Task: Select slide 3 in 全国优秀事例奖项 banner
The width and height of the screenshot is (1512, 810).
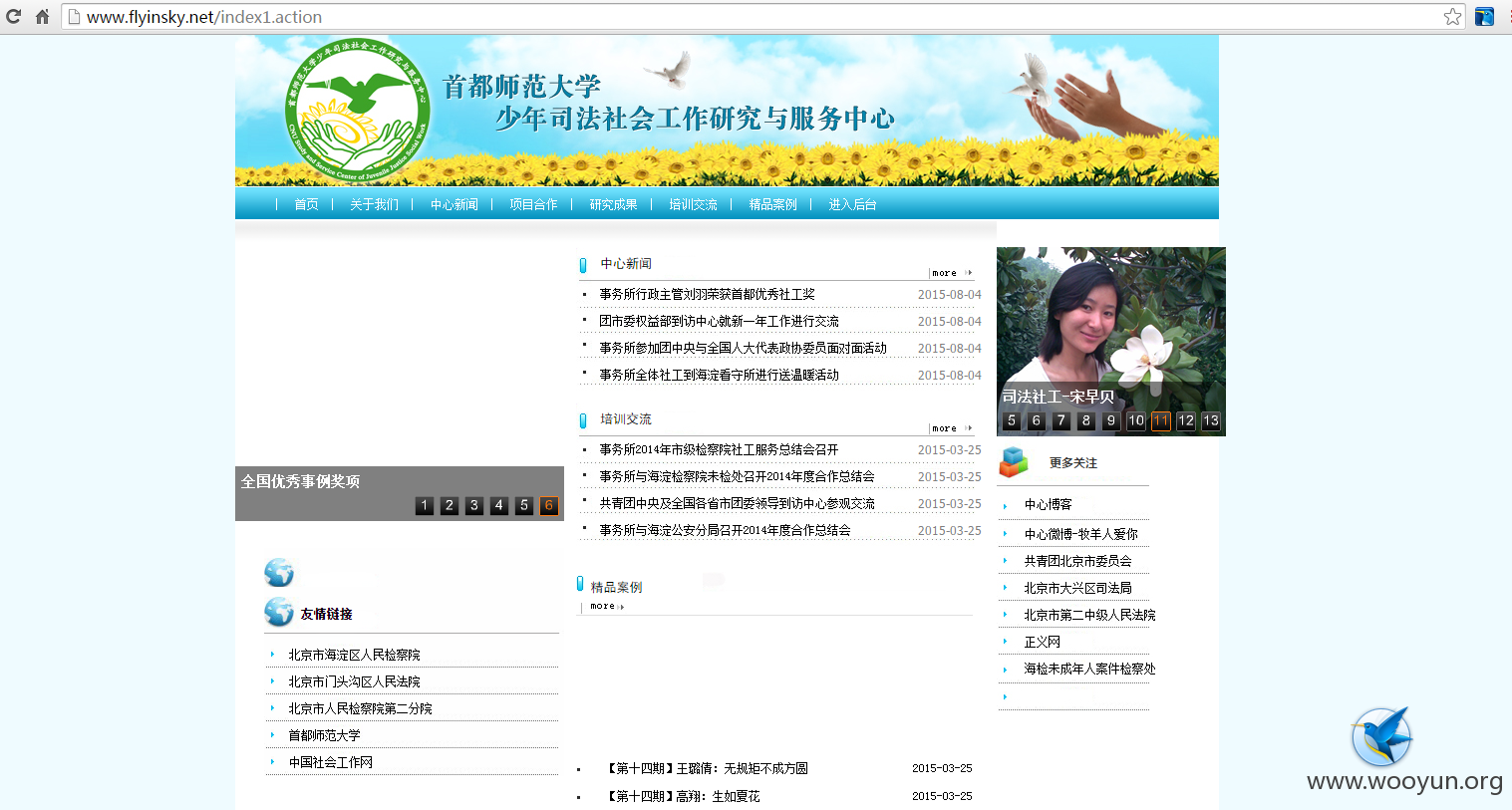Action: point(474,505)
